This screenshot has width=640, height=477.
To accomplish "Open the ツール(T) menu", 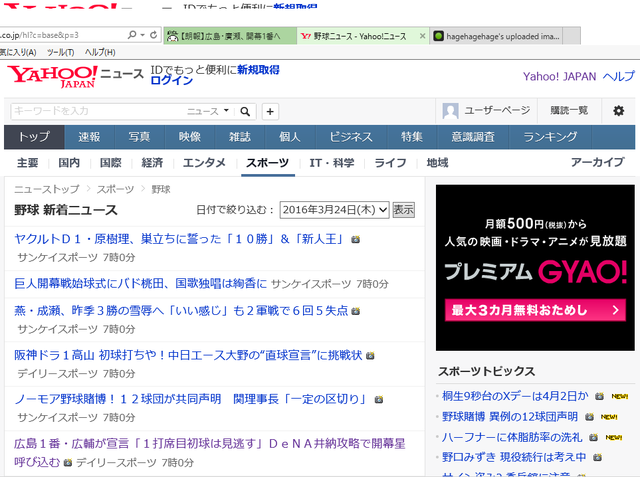I will click(60, 52).
